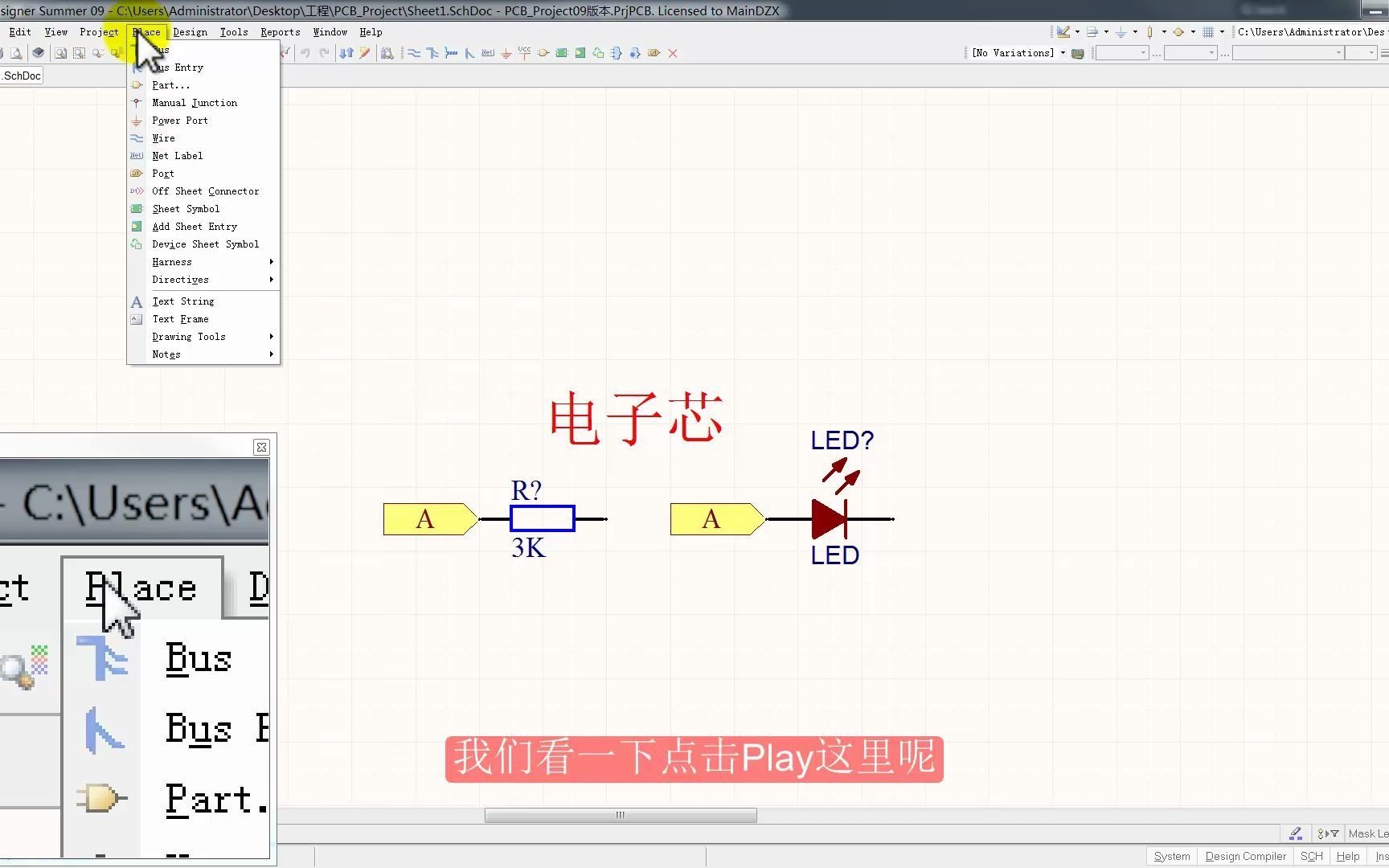Screen dimensions: 1389x868
Task: Place a Sheet Symbol using toolbar icon
Action: click(x=562, y=52)
